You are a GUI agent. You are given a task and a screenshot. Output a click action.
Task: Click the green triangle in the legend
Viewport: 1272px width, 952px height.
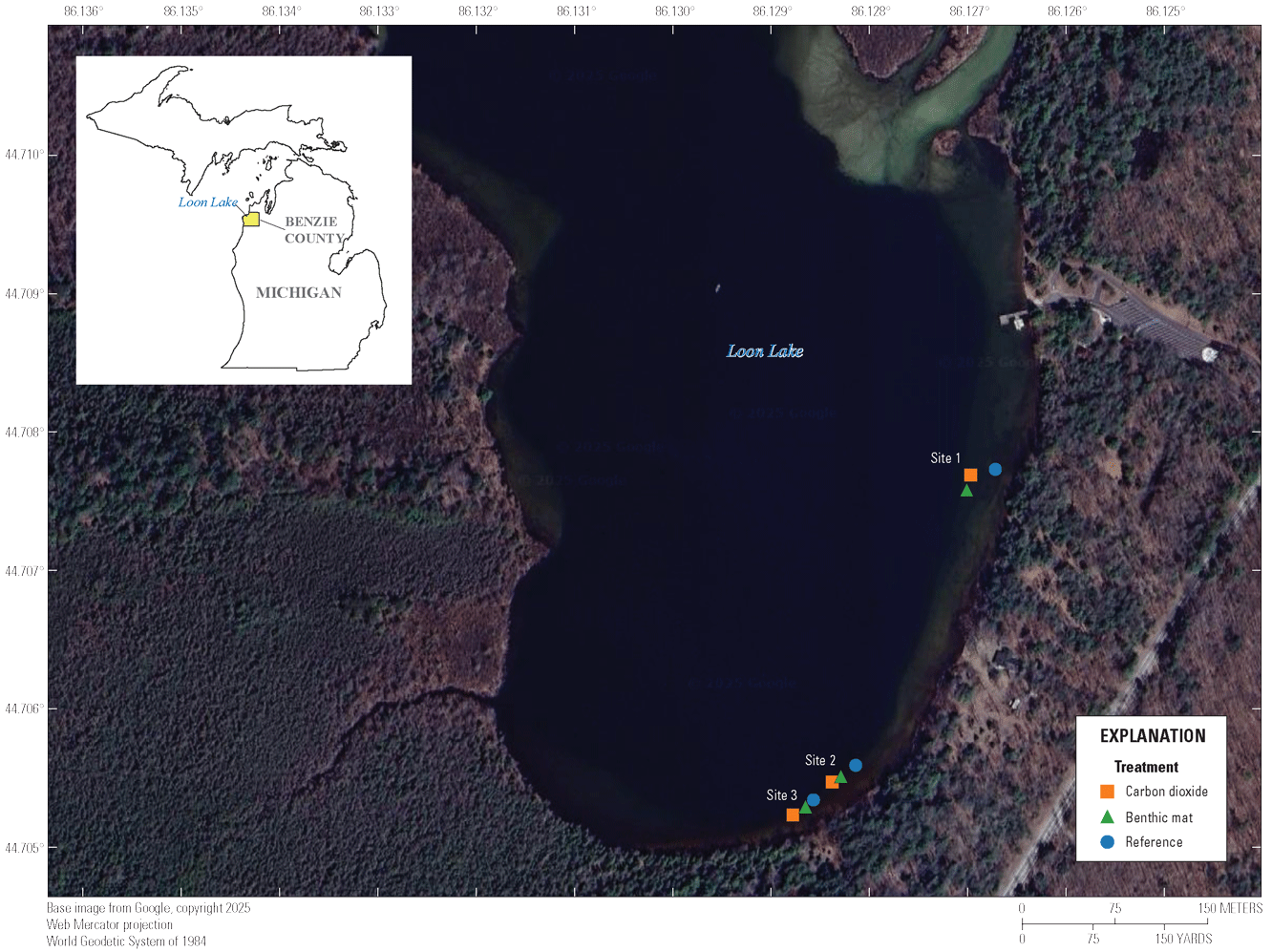pyautogui.click(x=1108, y=817)
